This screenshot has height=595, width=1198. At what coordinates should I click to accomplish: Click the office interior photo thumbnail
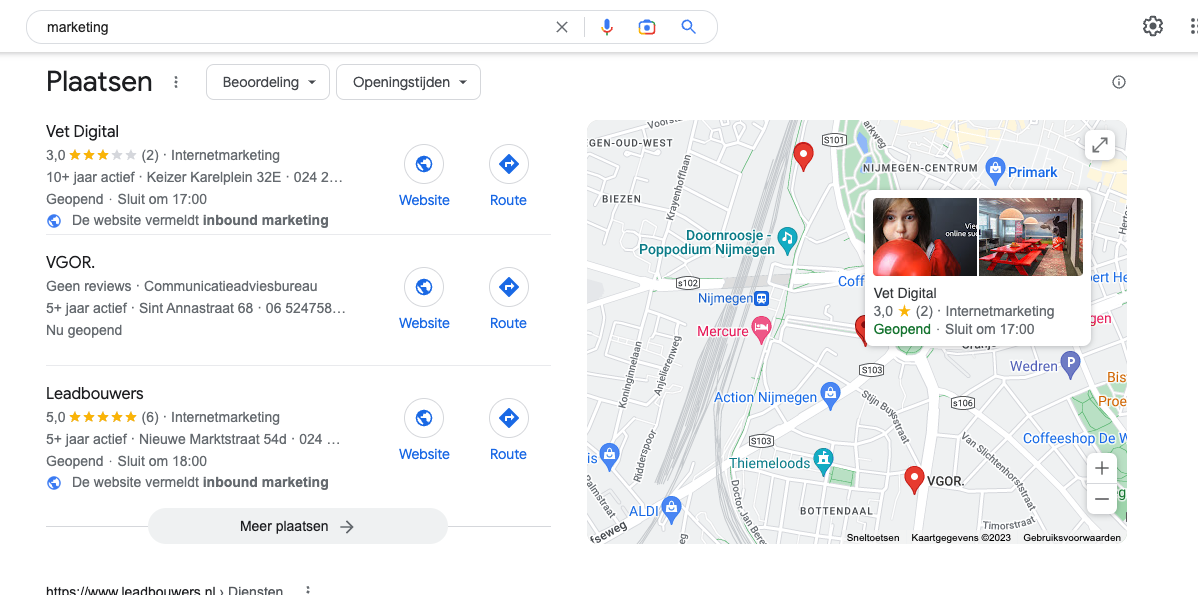[x=1031, y=237]
